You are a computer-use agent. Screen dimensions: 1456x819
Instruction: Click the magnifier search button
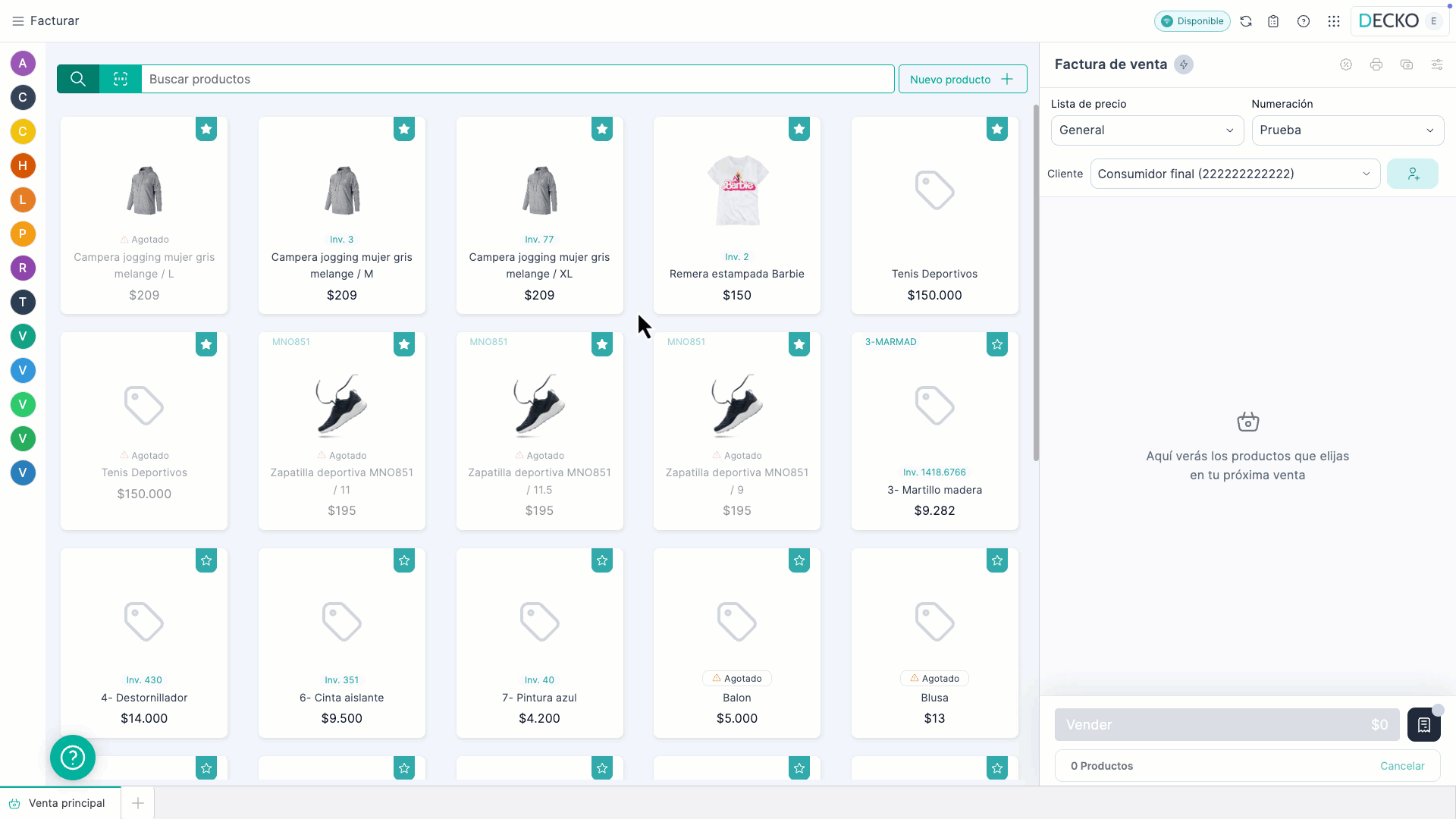[78, 79]
